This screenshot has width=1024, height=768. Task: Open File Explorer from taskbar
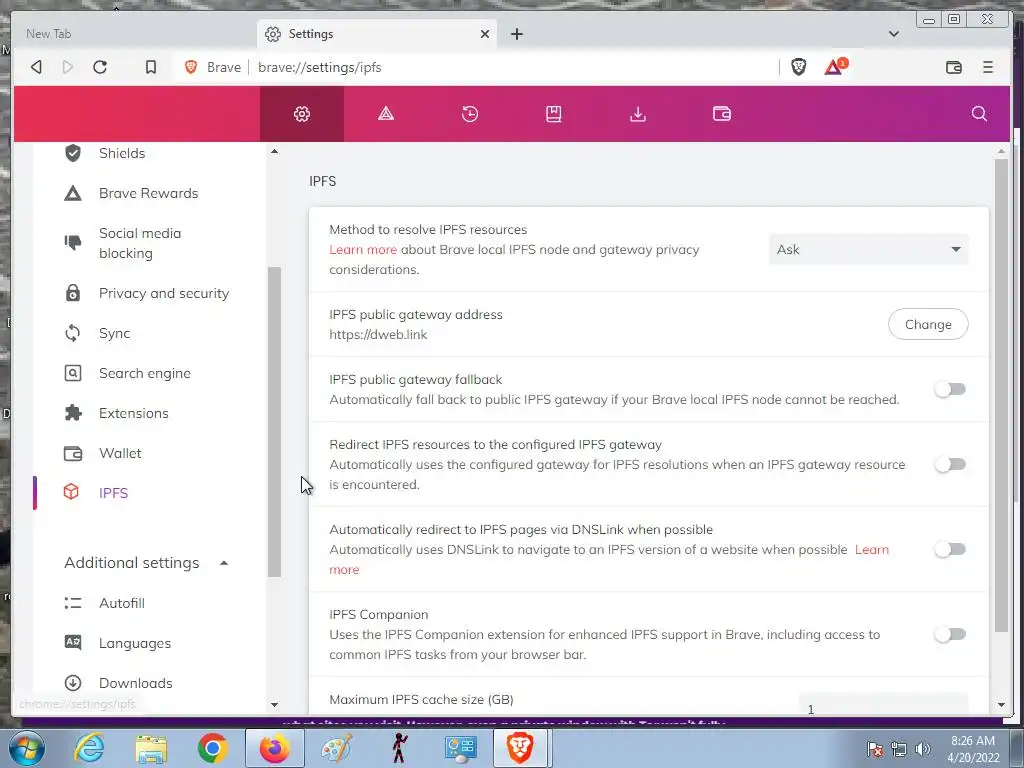click(x=151, y=748)
